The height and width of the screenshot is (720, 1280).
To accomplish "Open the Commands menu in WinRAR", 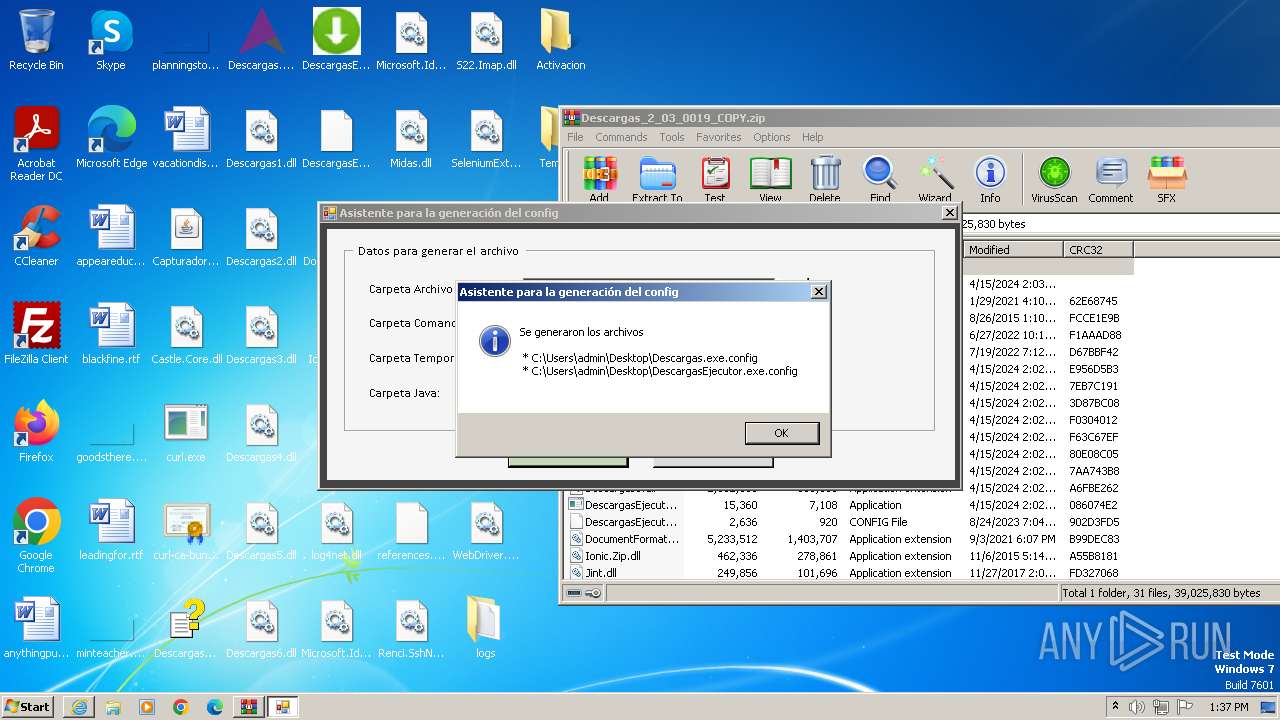I will (621, 137).
